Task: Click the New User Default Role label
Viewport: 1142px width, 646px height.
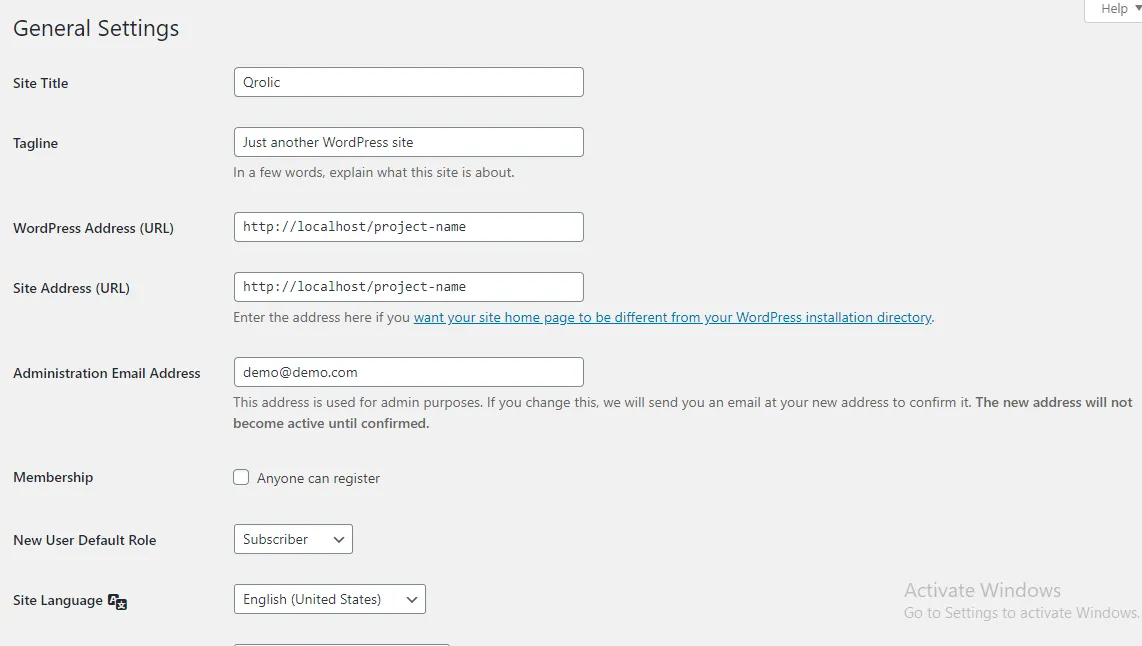Action: coord(85,540)
